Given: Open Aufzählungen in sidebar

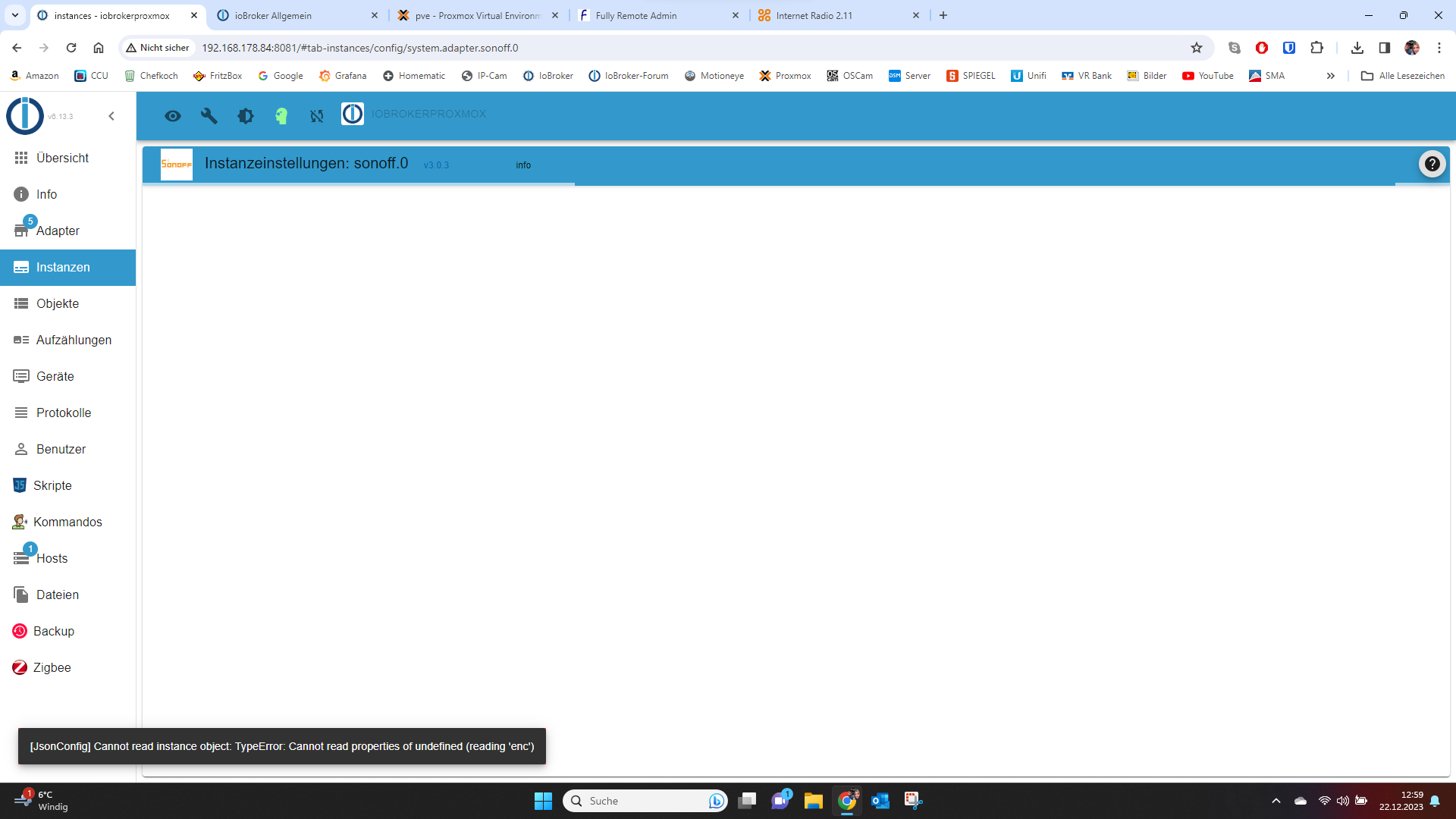Looking at the screenshot, I should click(68, 340).
